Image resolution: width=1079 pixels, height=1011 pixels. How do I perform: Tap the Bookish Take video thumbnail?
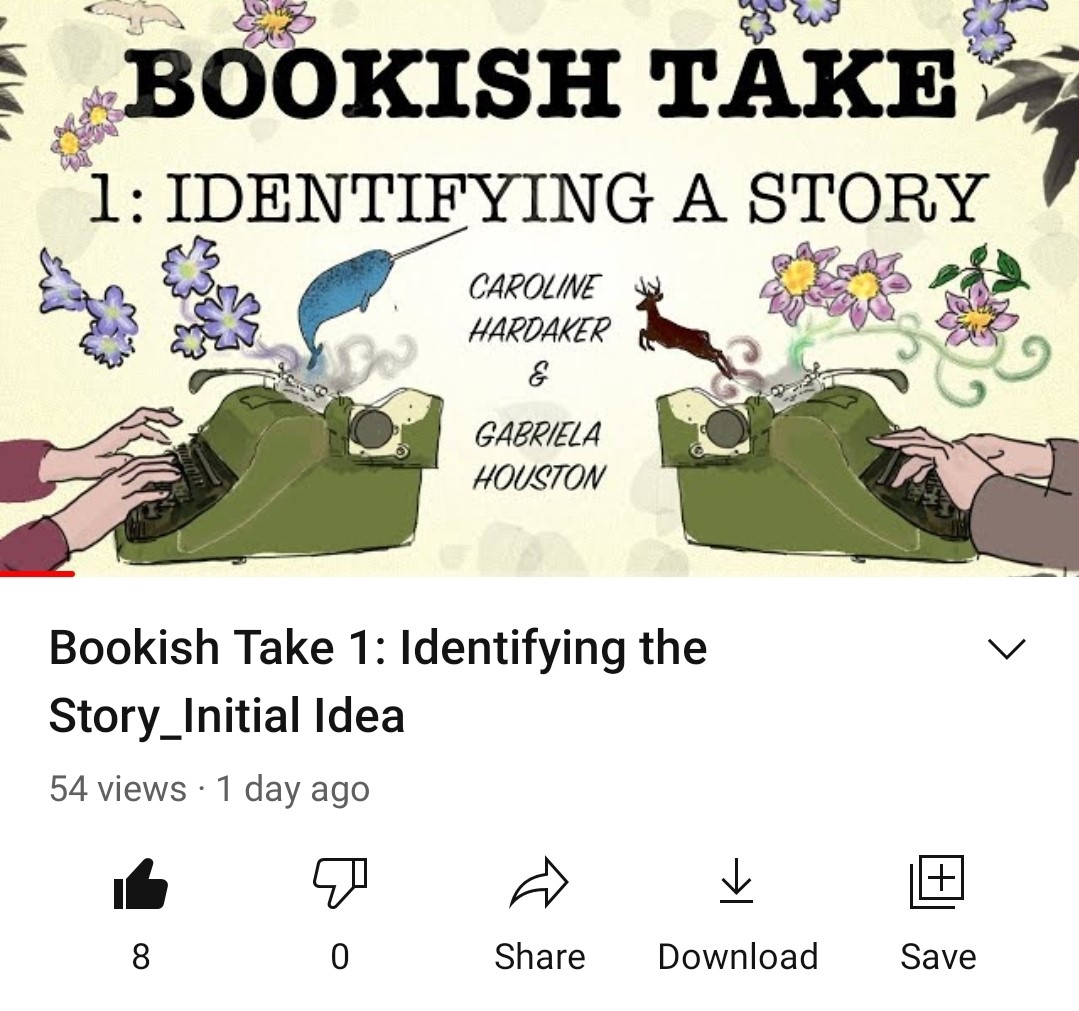coord(540,288)
